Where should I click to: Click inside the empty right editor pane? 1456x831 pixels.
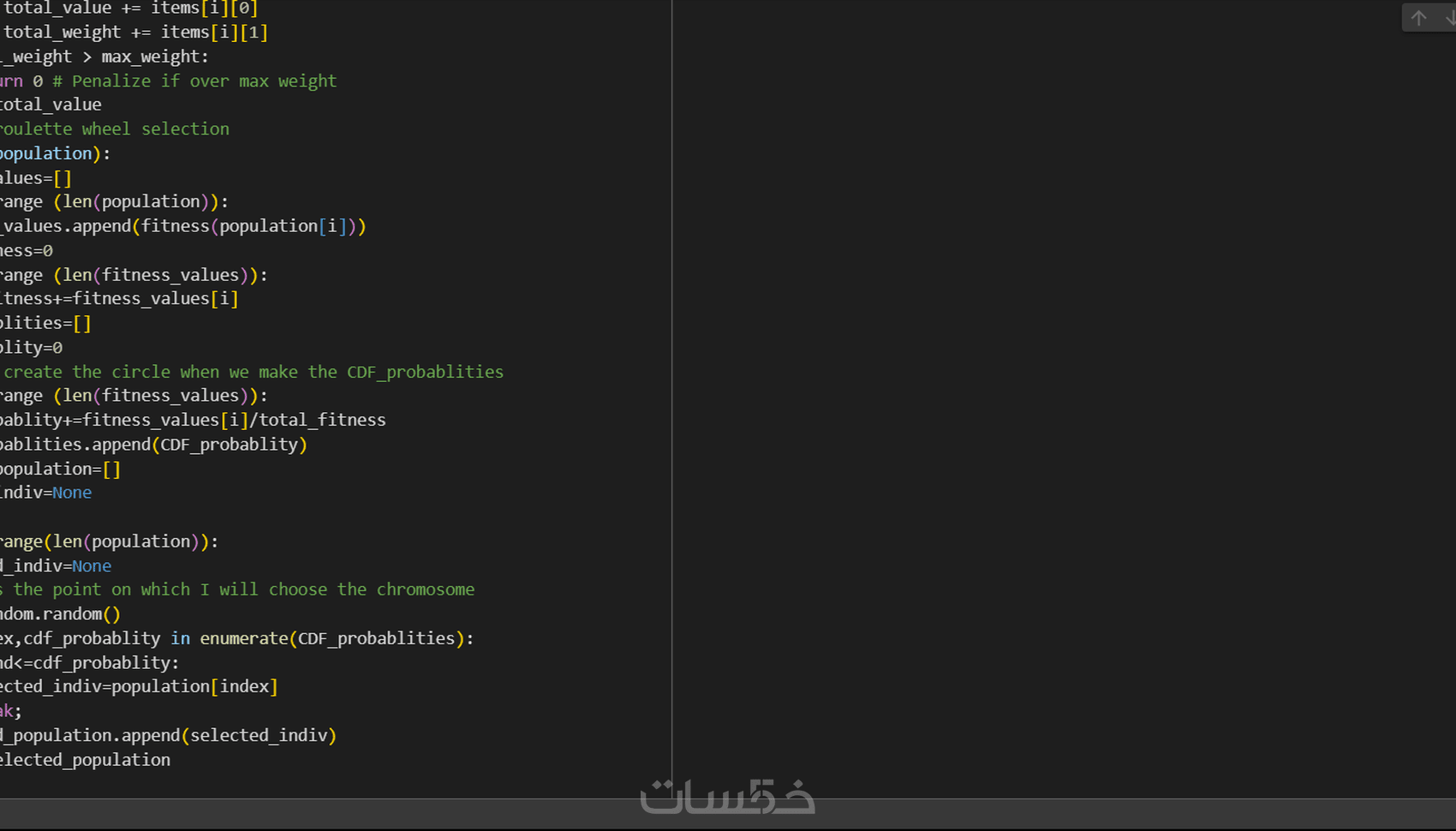[1028, 386]
